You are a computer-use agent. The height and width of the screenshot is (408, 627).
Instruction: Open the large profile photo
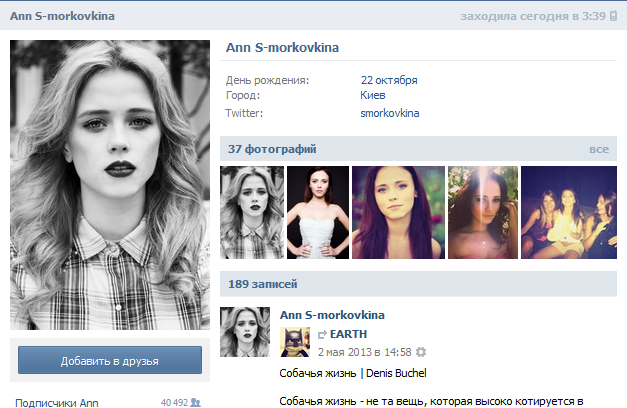coord(110,185)
